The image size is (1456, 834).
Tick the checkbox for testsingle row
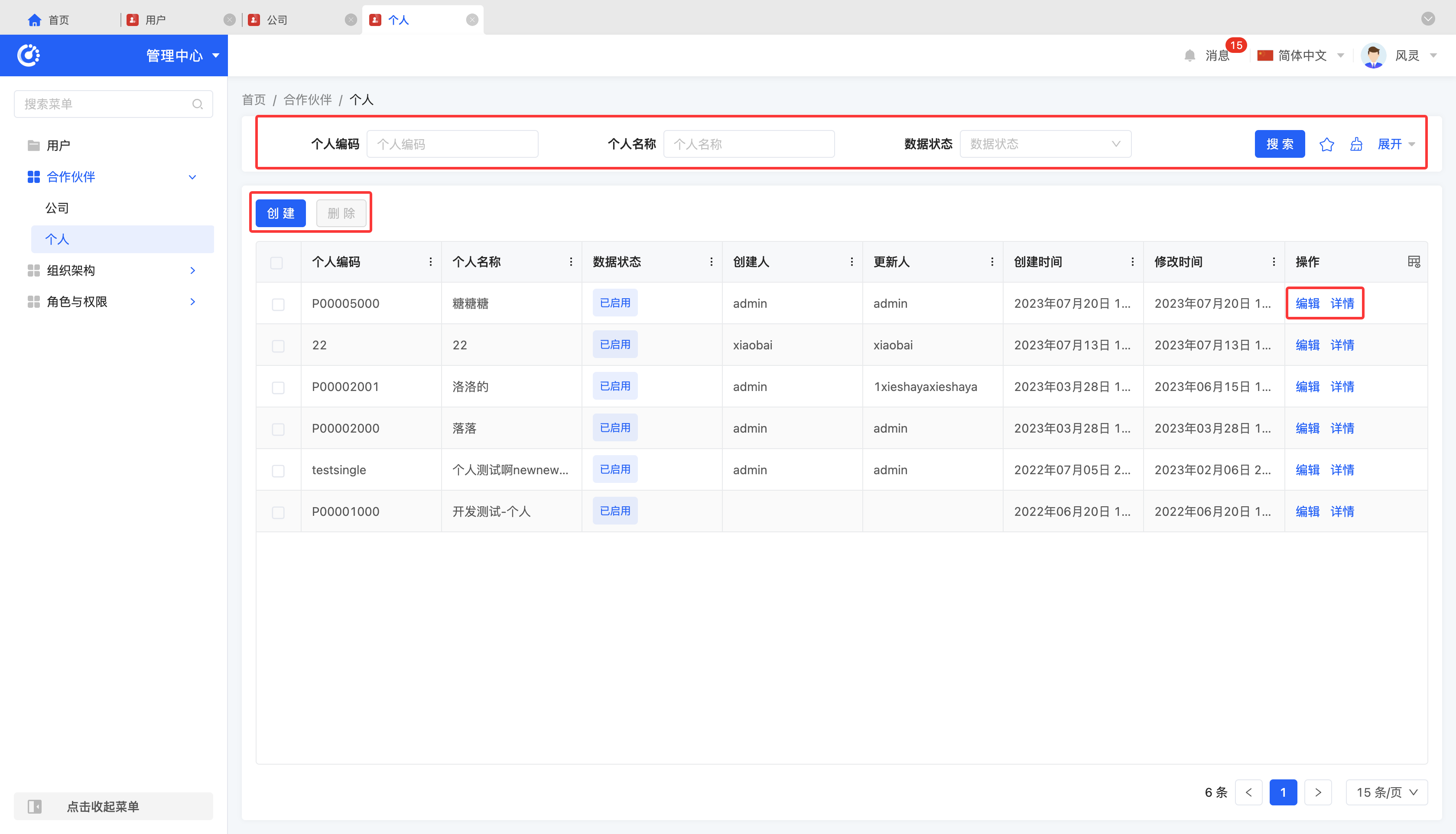click(278, 471)
